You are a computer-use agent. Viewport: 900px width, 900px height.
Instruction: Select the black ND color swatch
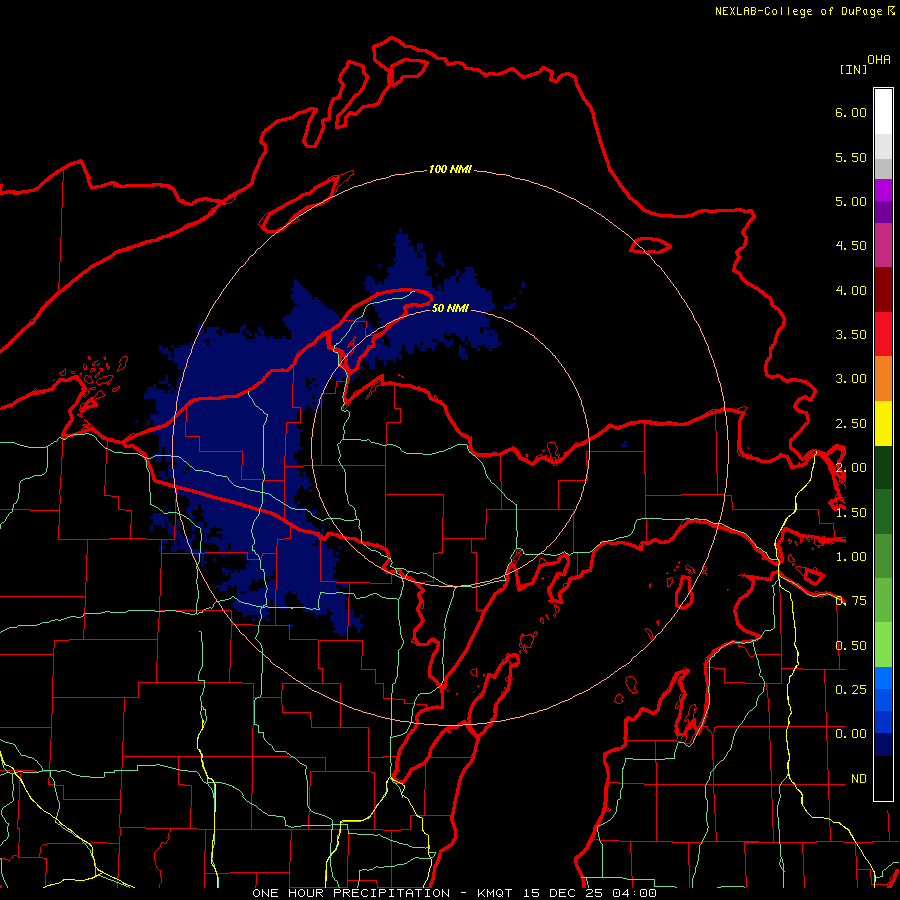coord(883,778)
